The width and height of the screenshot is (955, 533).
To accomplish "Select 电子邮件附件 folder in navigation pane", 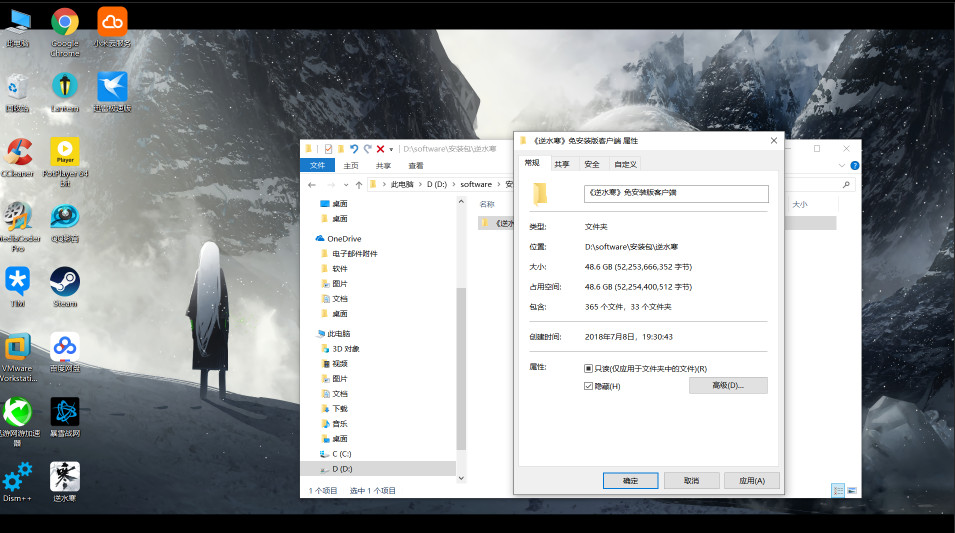I will (354, 254).
